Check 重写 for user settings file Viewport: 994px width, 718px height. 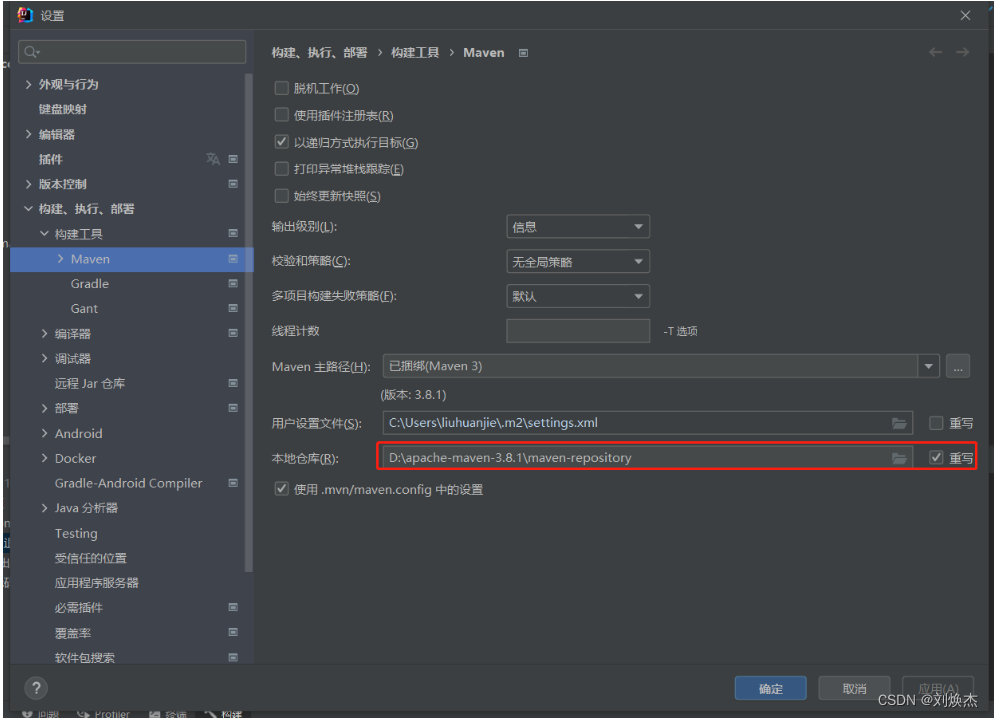point(936,423)
